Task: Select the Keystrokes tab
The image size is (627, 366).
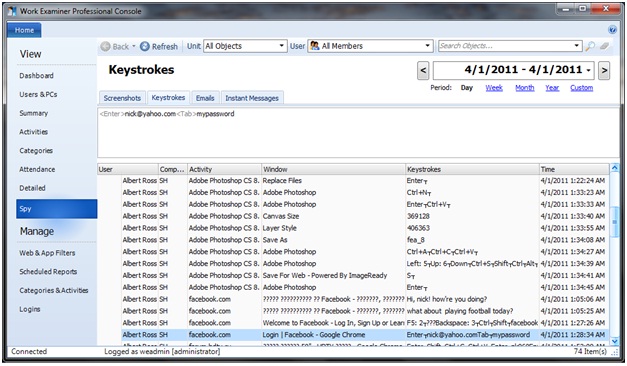Action: click(168, 97)
